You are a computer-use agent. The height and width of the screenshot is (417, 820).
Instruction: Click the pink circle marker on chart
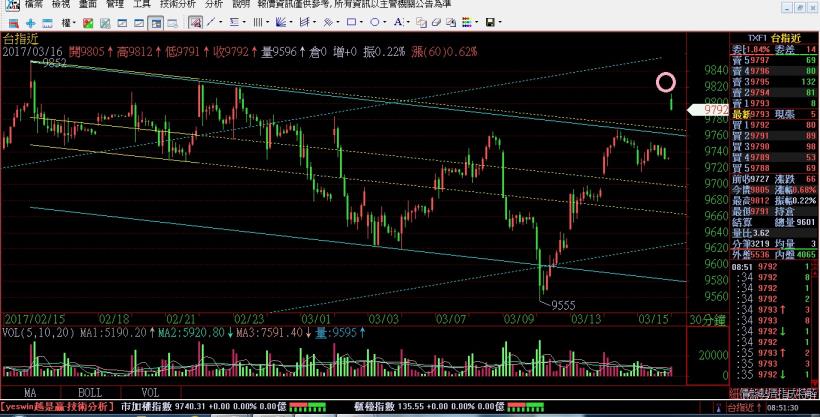[667, 82]
